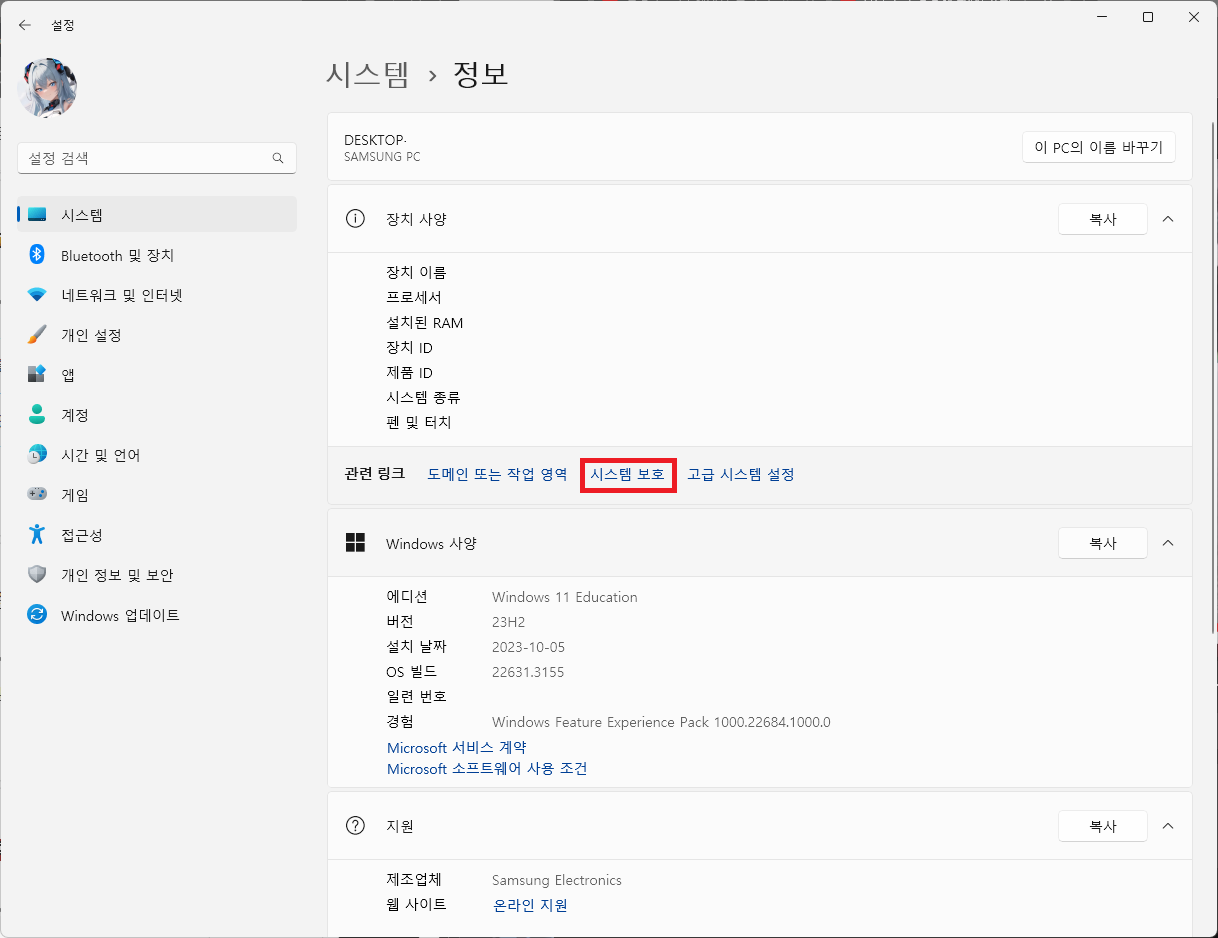
Task: Click the 접근성 person icon
Action: point(37,535)
